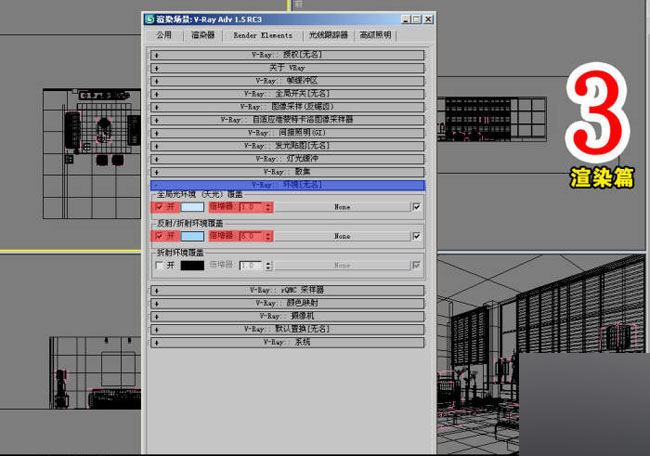
Task: Collapse the highlighted V-Ray 环境[无名] rollout
Action: (x=287, y=185)
